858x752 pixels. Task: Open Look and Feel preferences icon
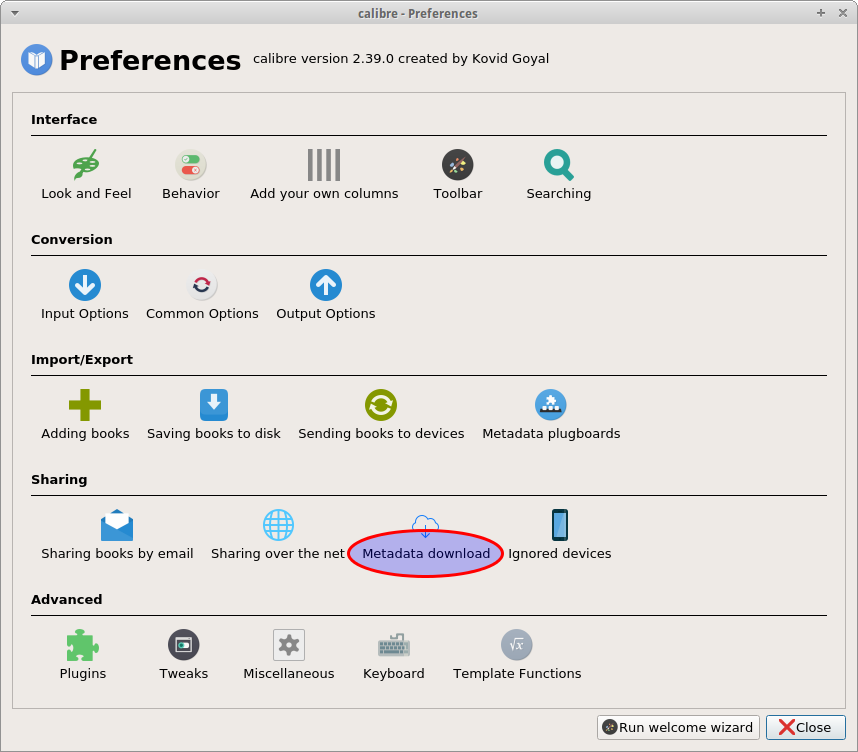point(85,165)
